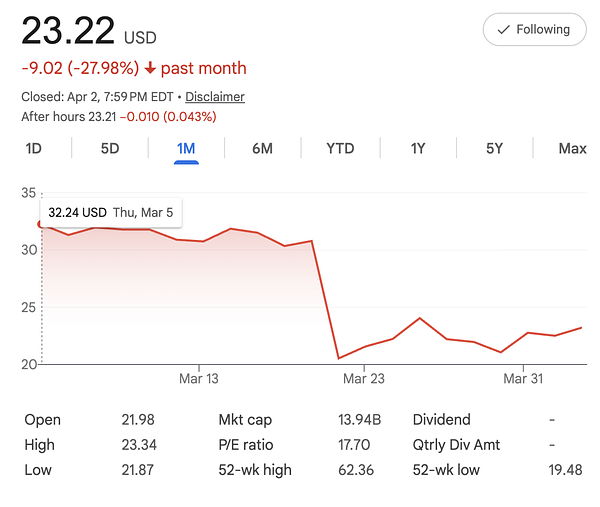The height and width of the screenshot is (507, 600).
Task: Click the Mkt cap label
Action: click(245, 420)
